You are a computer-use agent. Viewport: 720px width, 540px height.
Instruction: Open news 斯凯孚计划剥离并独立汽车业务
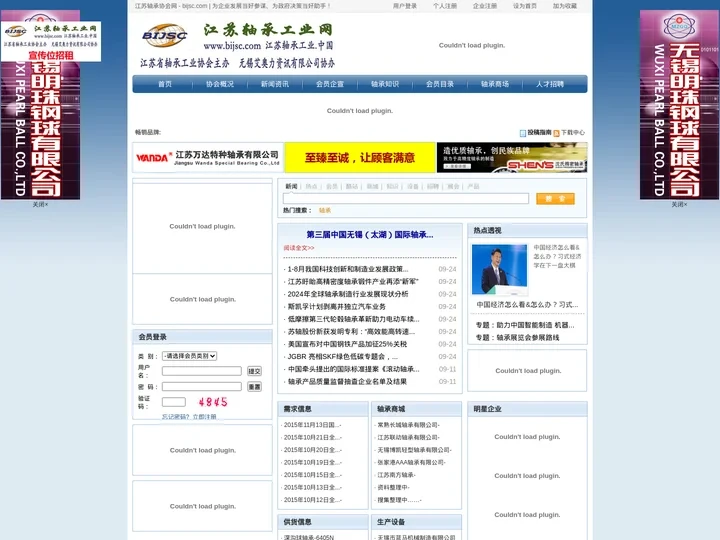(337, 306)
